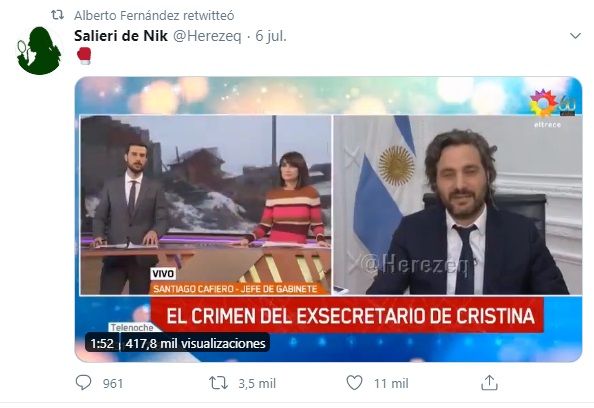The width and height of the screenshot is (594, 408).
Task: Open the Salieri de Nik display name
Action: [x=121, y=36]
